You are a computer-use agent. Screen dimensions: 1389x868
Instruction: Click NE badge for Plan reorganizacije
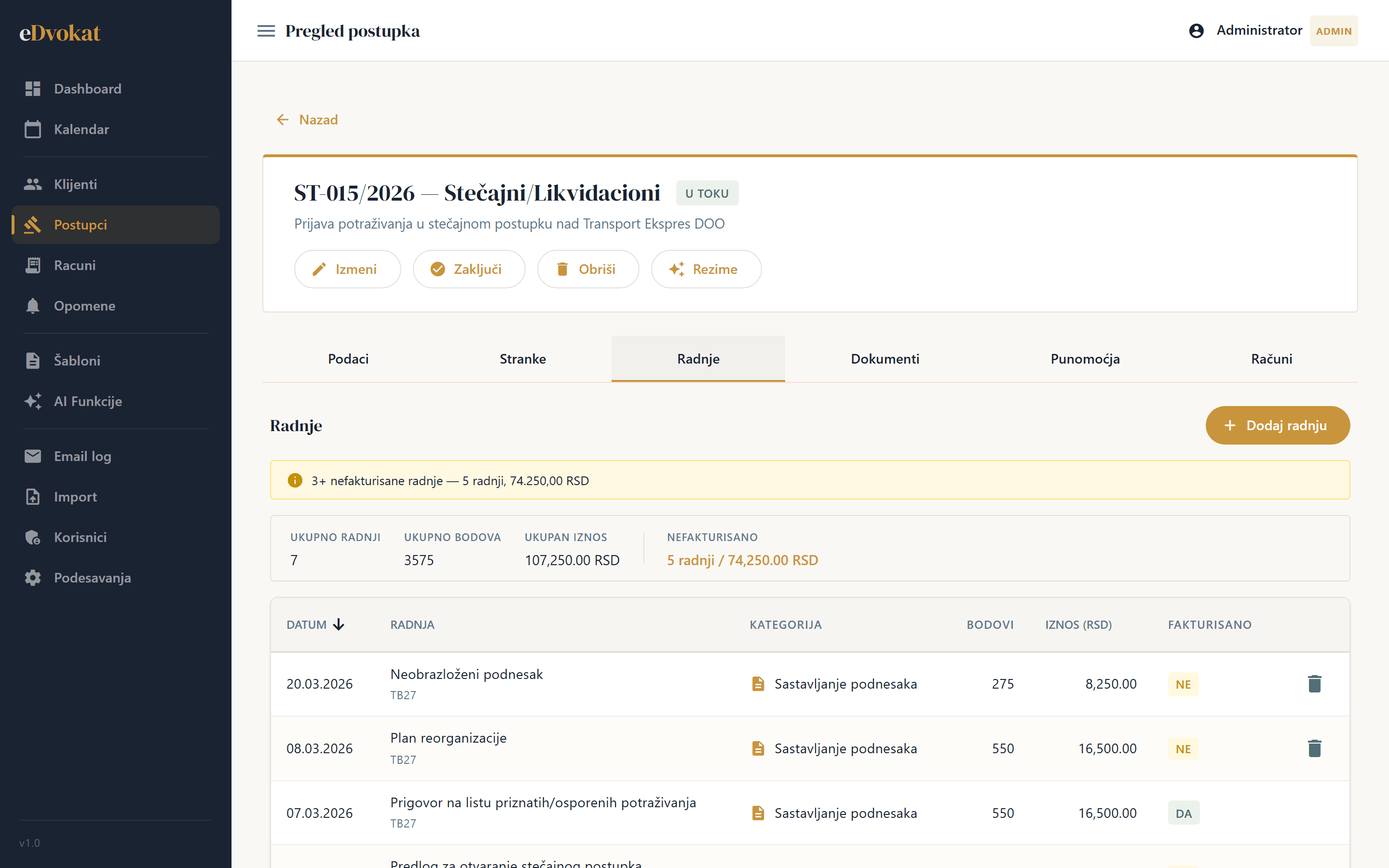(1183, 749)
